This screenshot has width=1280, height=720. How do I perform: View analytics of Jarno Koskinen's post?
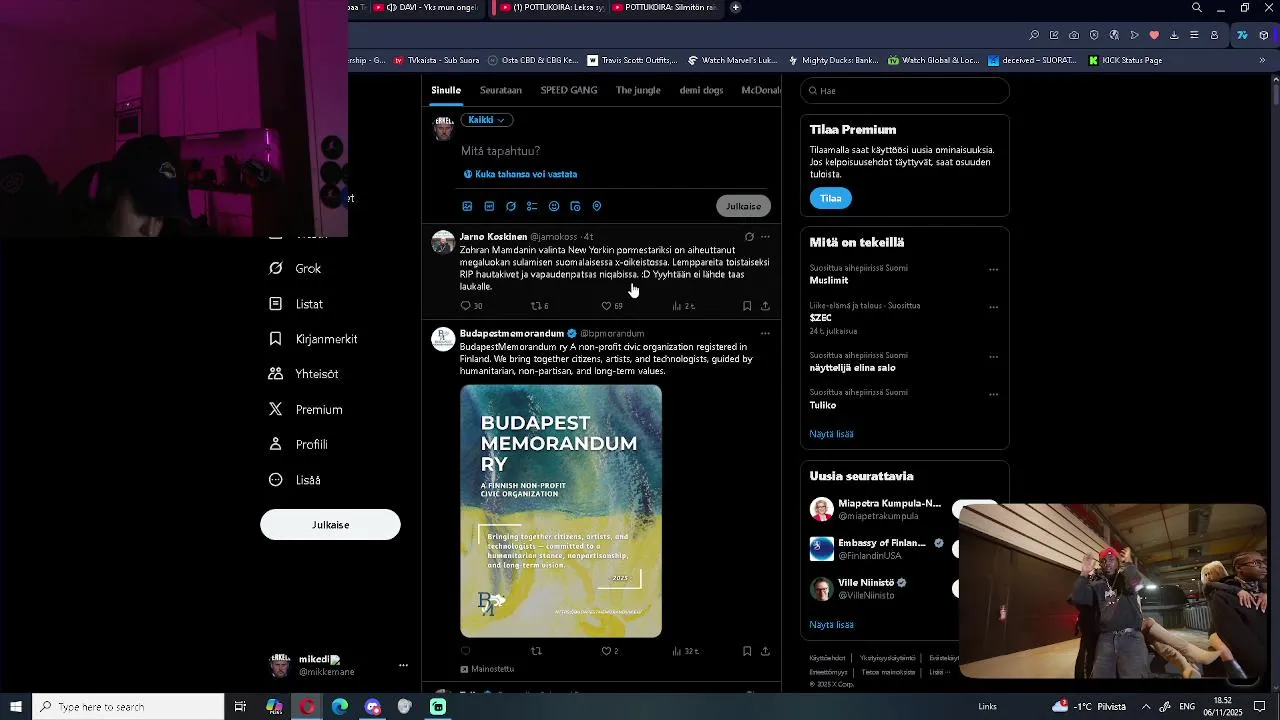(677, 306)
